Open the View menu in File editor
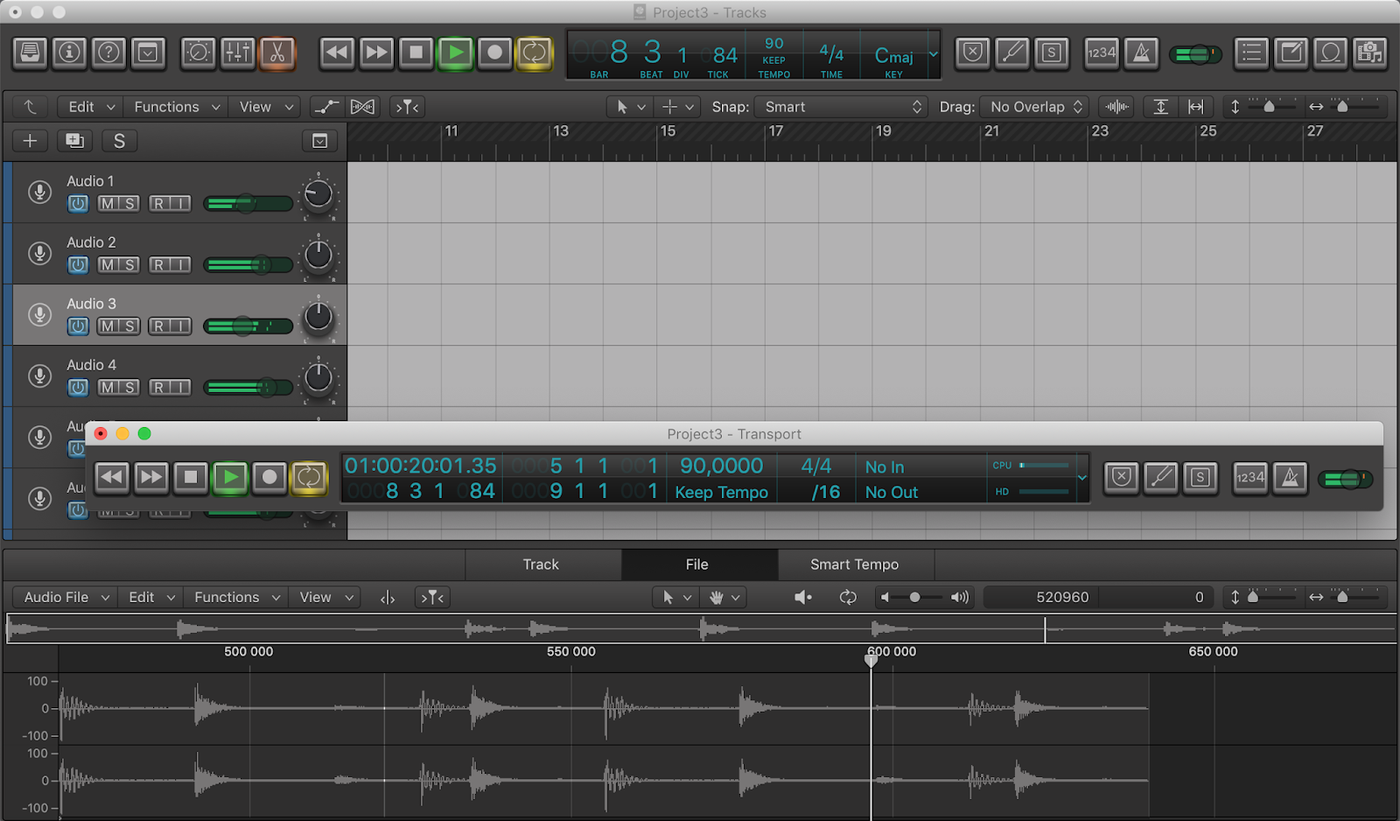Viewport: 1400px width, 821px height. click(324, 597)
